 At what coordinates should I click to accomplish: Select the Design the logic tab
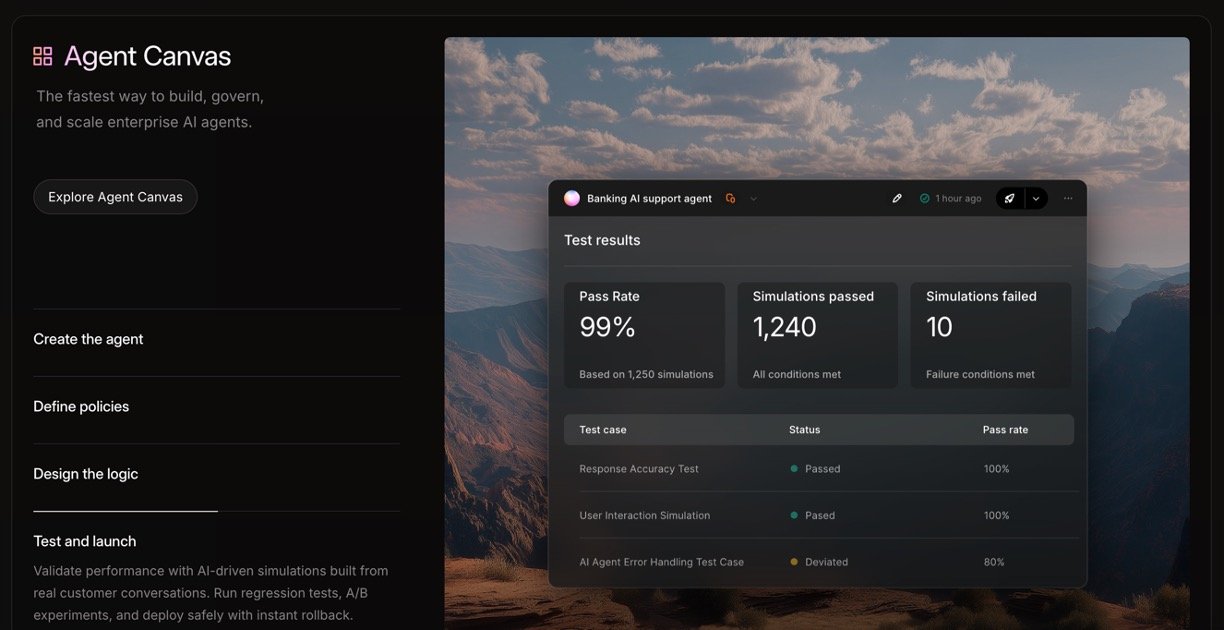(x=86, y=474)
